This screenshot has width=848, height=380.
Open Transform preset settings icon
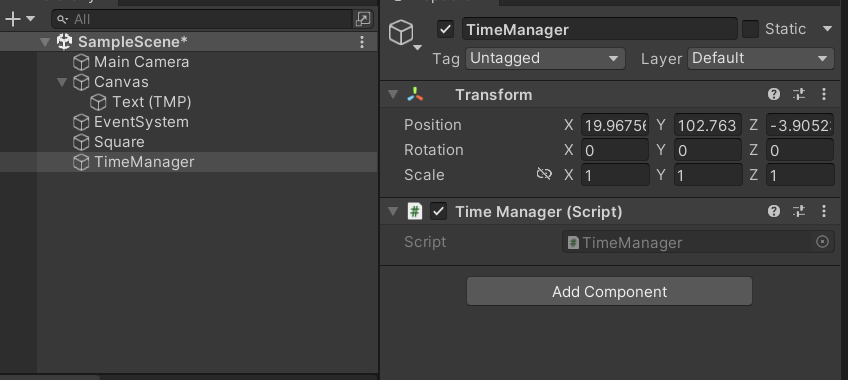tap(799, 95)
